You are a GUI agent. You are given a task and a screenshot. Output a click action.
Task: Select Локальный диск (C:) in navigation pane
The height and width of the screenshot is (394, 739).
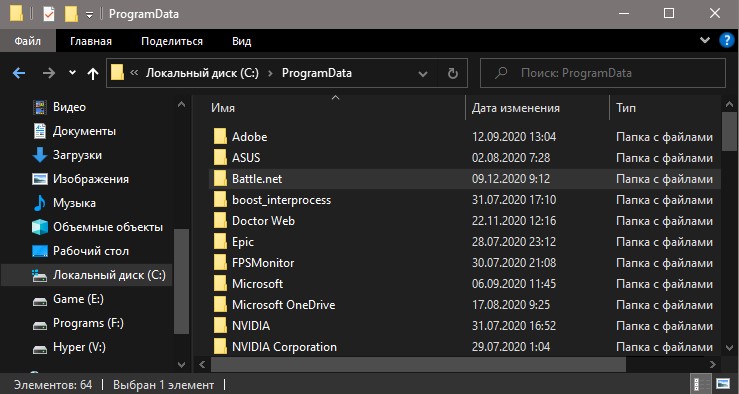coord(87,275)
